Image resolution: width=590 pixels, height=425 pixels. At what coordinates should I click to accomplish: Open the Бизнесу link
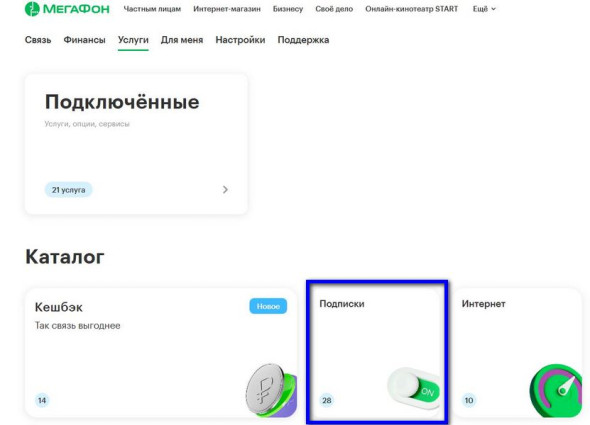[x=288, y=9]
